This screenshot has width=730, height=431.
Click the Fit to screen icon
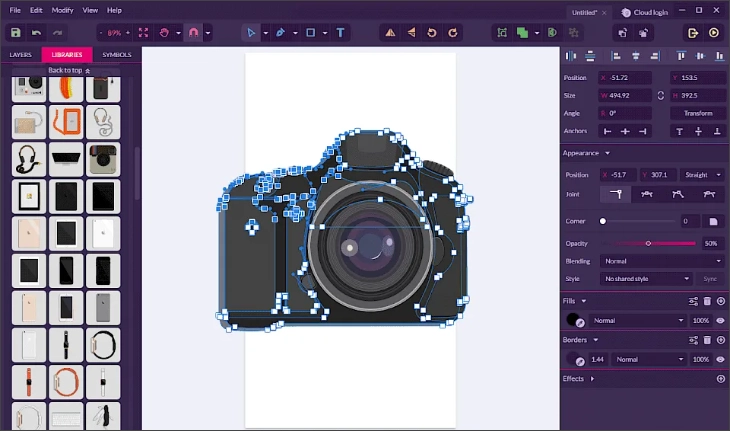tap(143, 33)
